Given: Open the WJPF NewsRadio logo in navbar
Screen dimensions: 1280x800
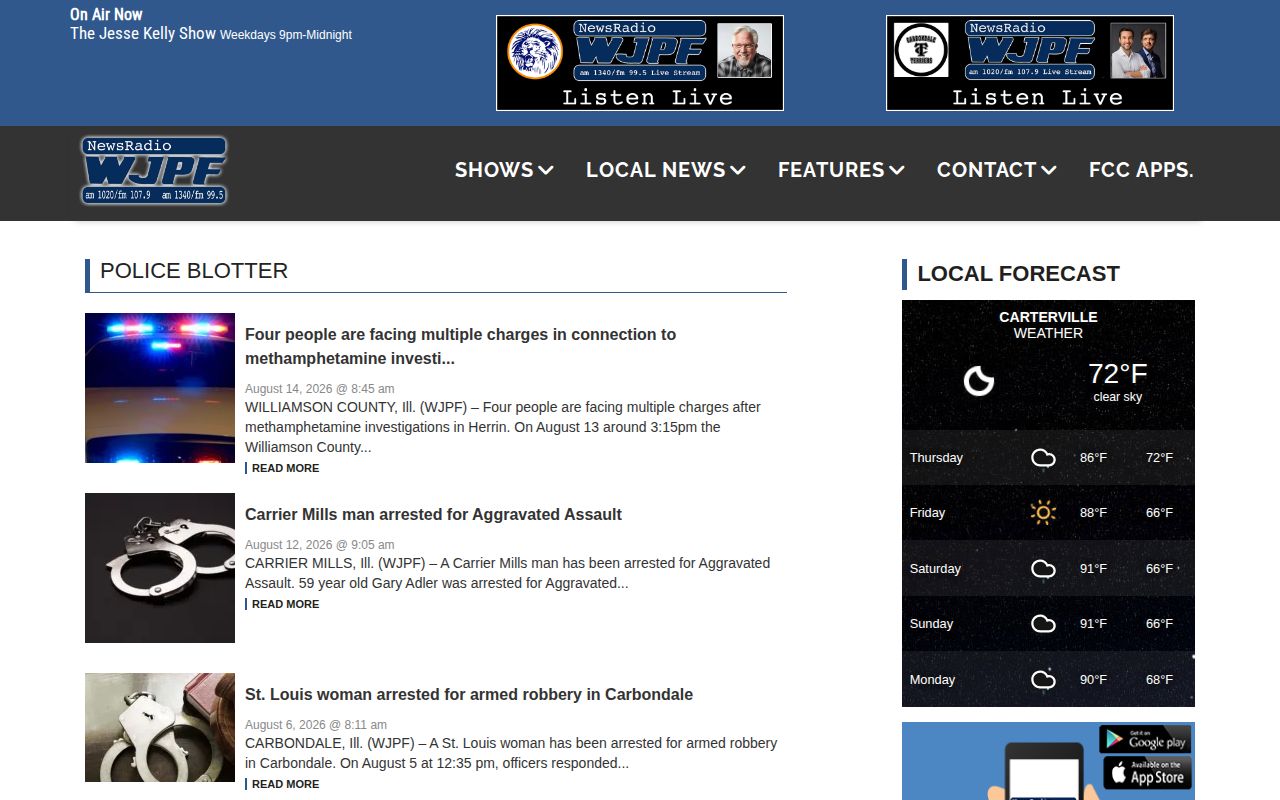Looking at the screenshot, I should coord(154,171).
